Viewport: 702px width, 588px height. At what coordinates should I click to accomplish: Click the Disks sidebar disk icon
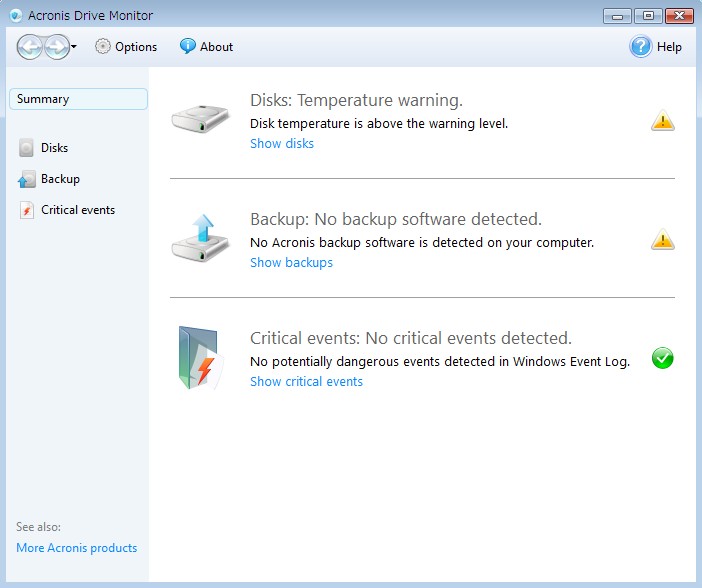pyautogui.click(x=26, y=148)
